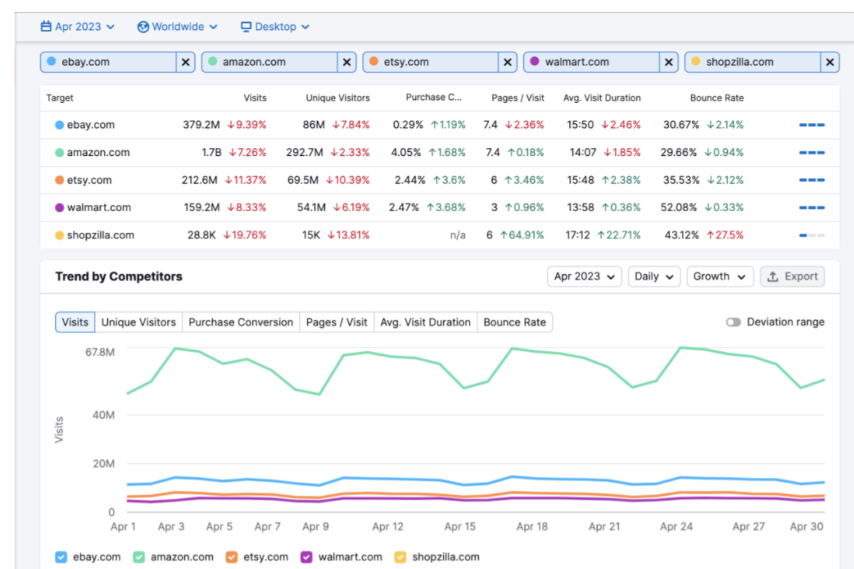Click the calendar icon in top filter
Screen dimensions: 854x569
pyautogui.click(x=46, y=26)
